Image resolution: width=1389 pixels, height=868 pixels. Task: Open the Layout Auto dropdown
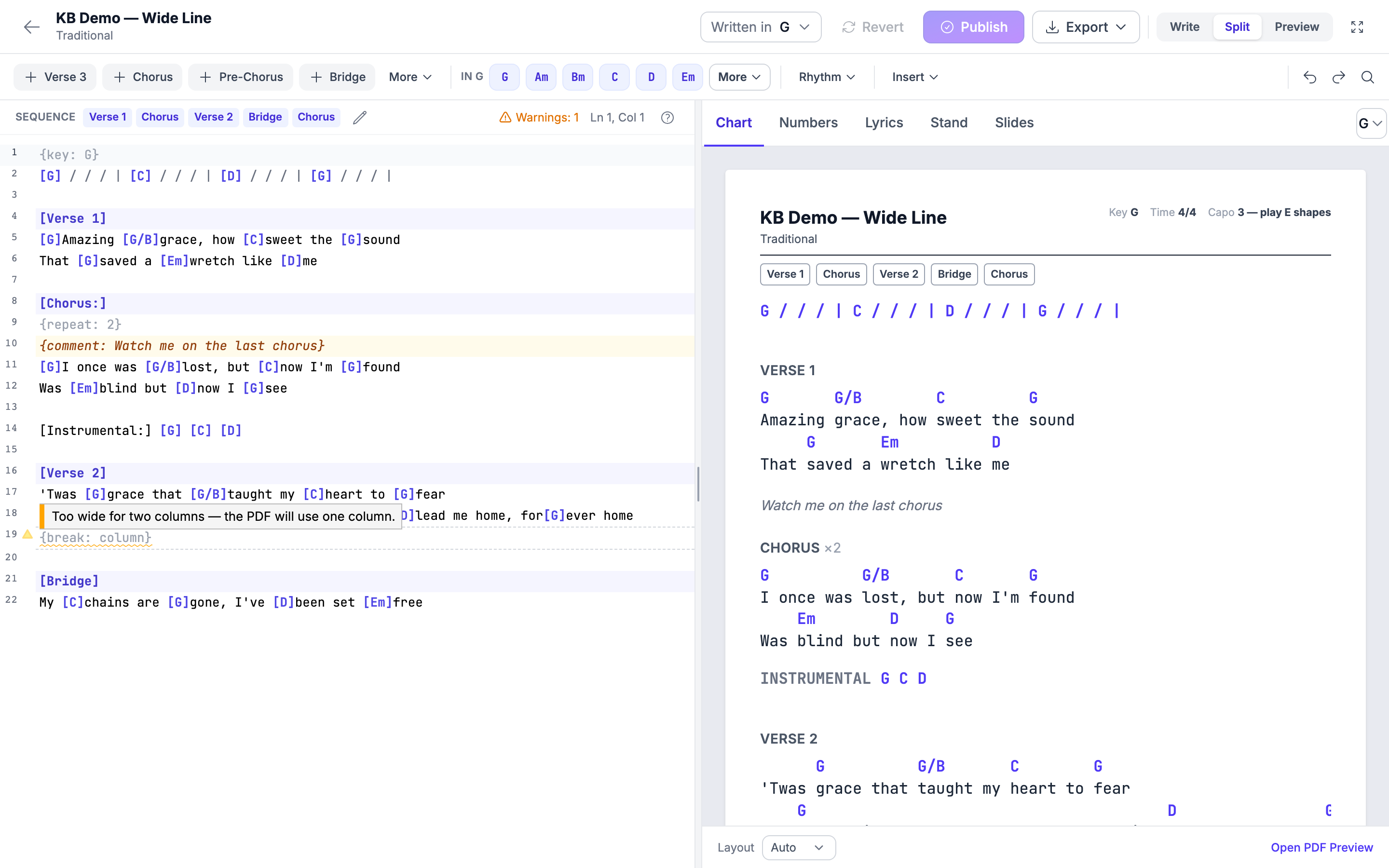798,847
